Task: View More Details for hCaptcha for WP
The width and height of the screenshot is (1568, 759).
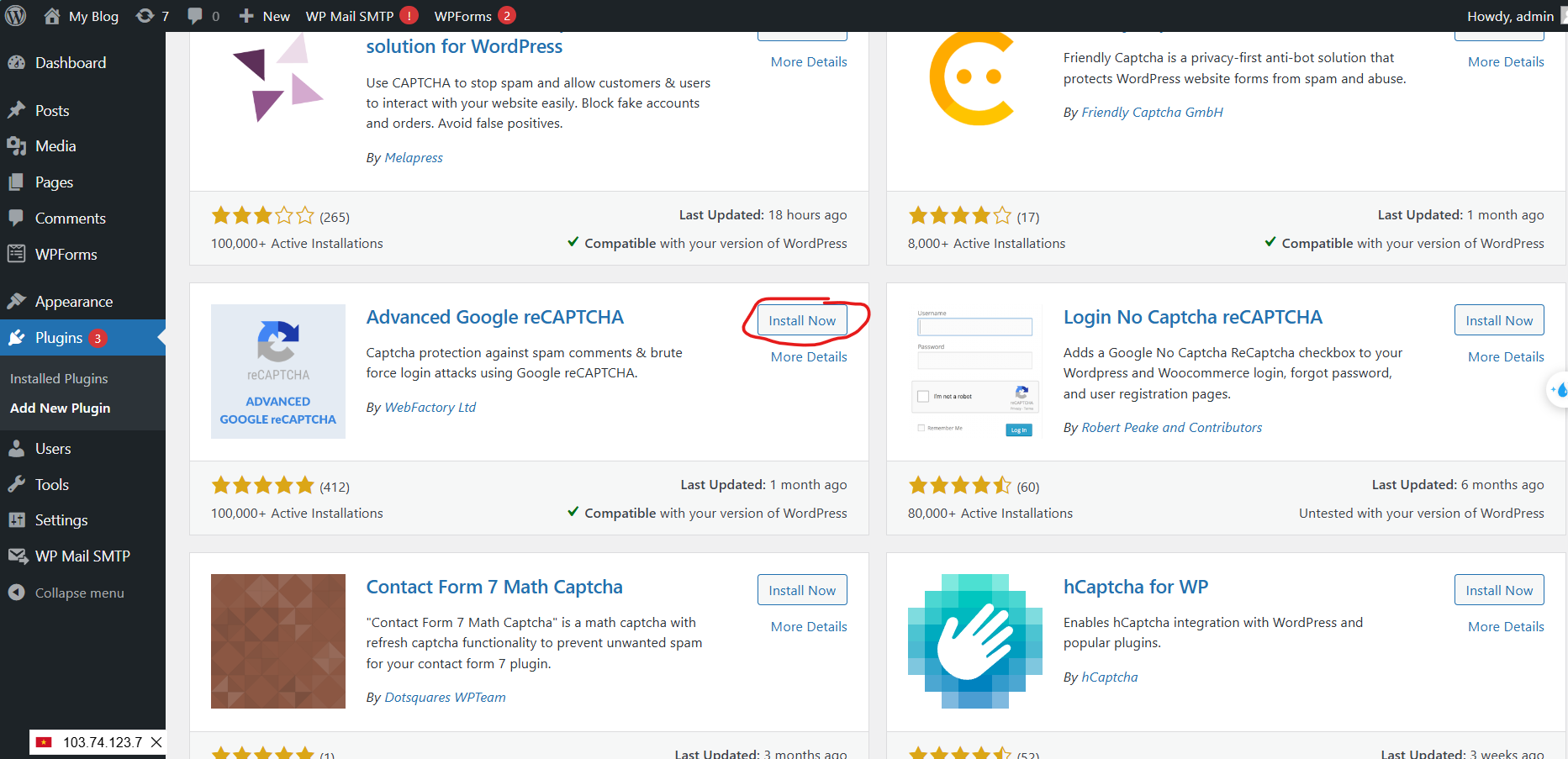Action: 1506,627
